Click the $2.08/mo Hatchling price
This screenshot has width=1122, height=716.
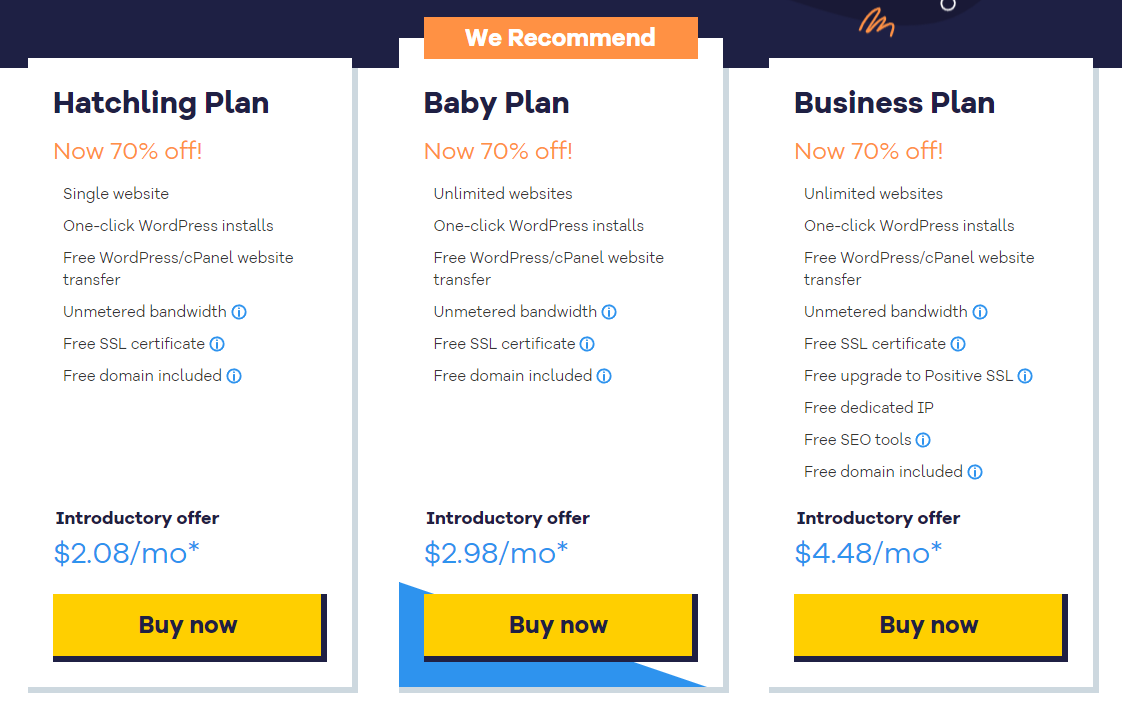pyautogui.click(x=126, y=554)
